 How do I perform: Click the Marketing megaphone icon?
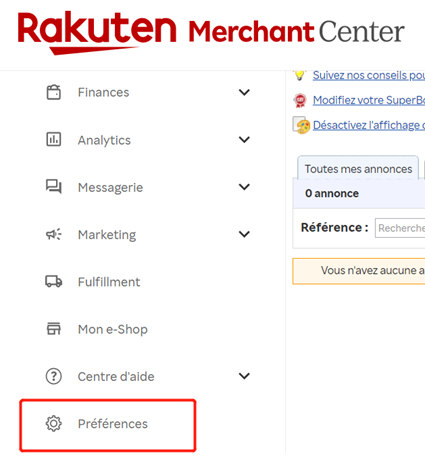point(54,234)
